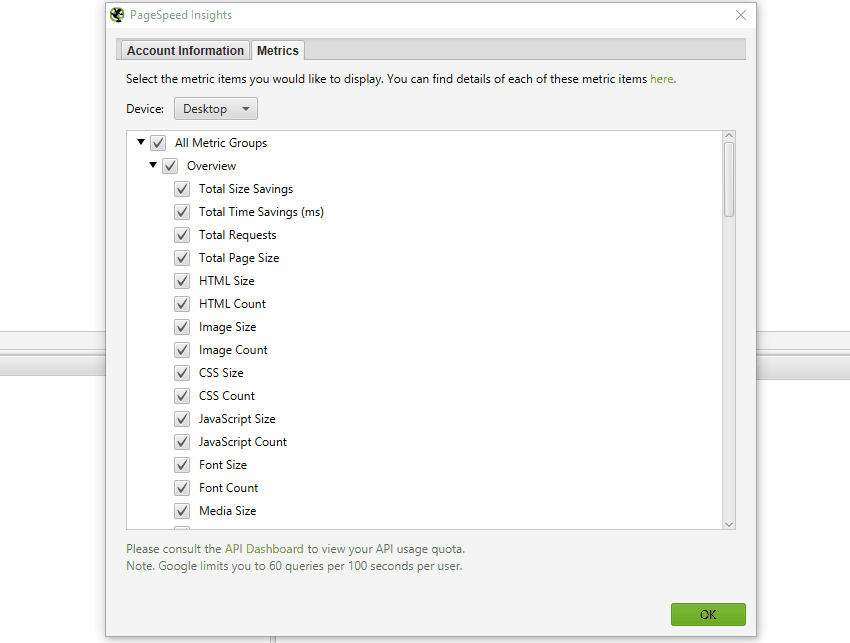Viewport: 850px width, 643px height.
Task: Open the Device Desktop dropdown
Action: click(x=216, y=109)
